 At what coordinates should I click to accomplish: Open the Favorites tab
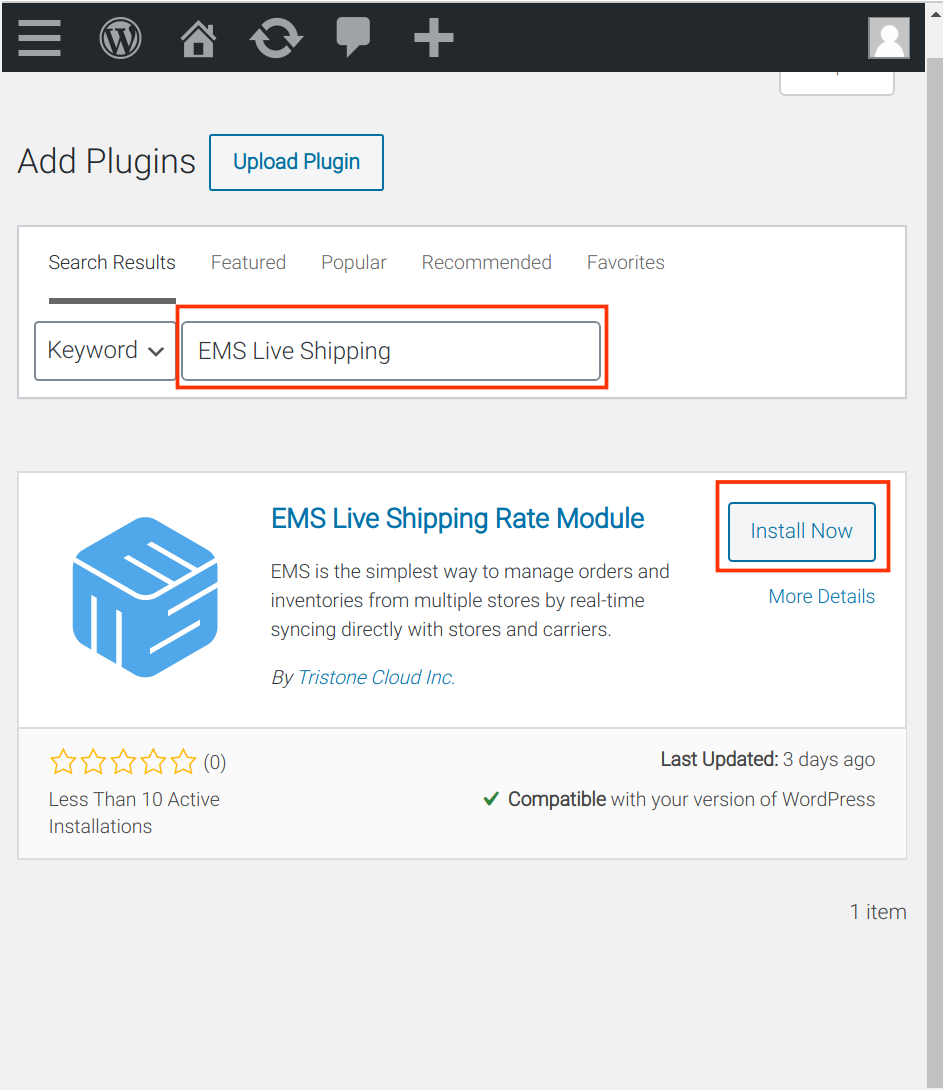[625, 263]
